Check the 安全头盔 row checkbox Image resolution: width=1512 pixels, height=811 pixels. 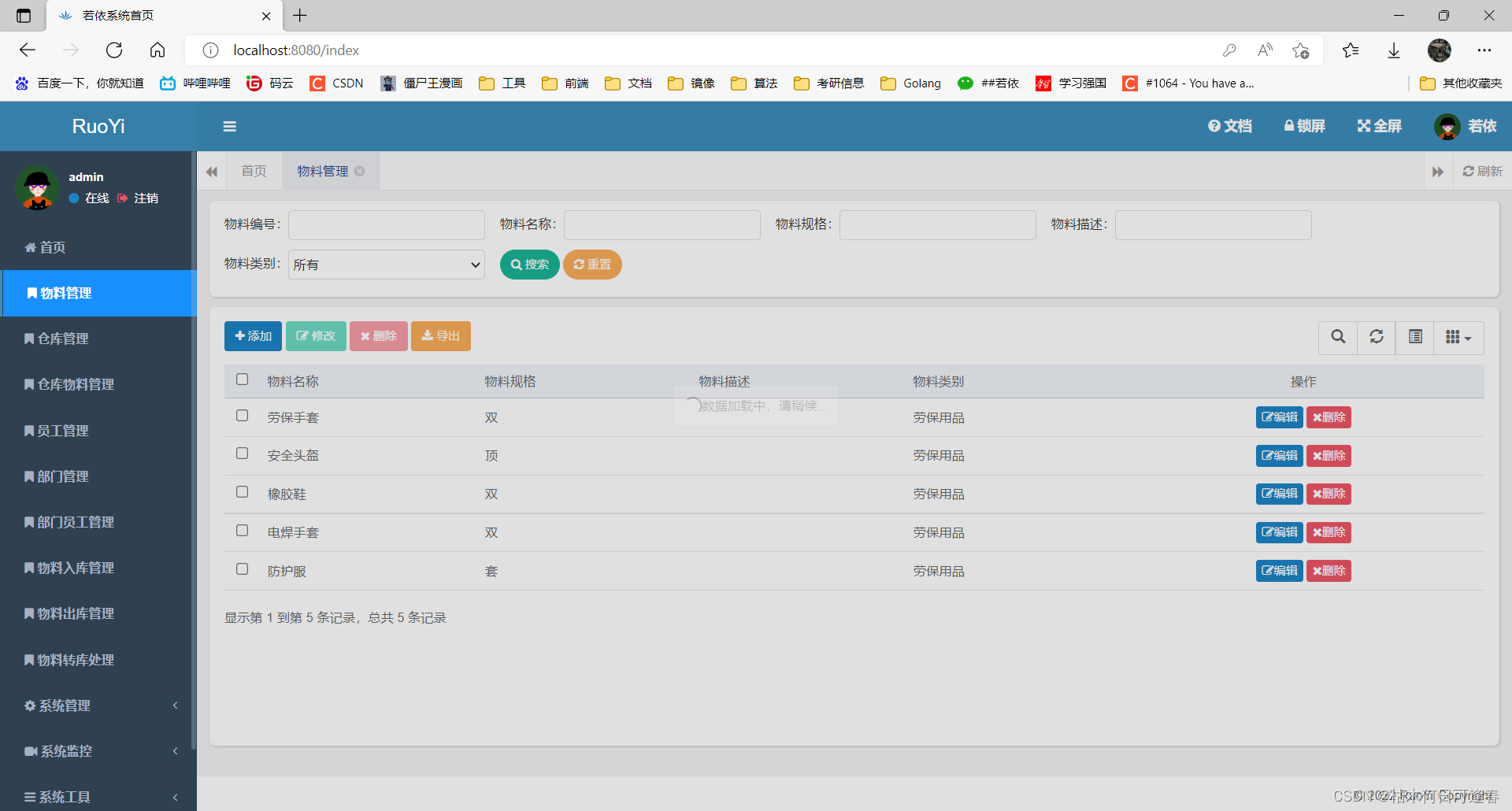coord(242,454)
